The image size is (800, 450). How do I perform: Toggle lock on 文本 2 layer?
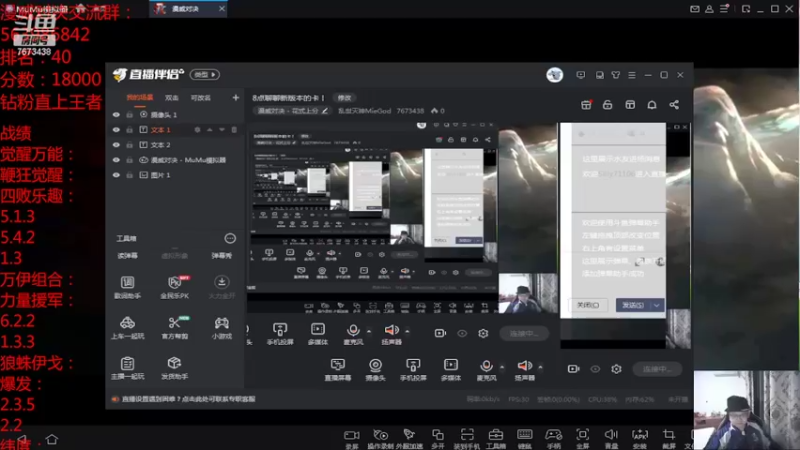[130, 145]
